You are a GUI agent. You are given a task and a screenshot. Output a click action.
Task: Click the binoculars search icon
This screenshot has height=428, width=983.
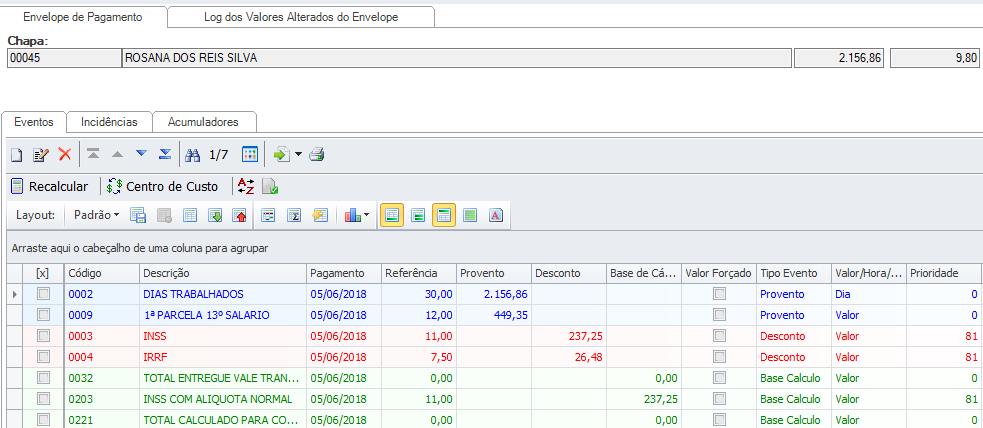193,154
